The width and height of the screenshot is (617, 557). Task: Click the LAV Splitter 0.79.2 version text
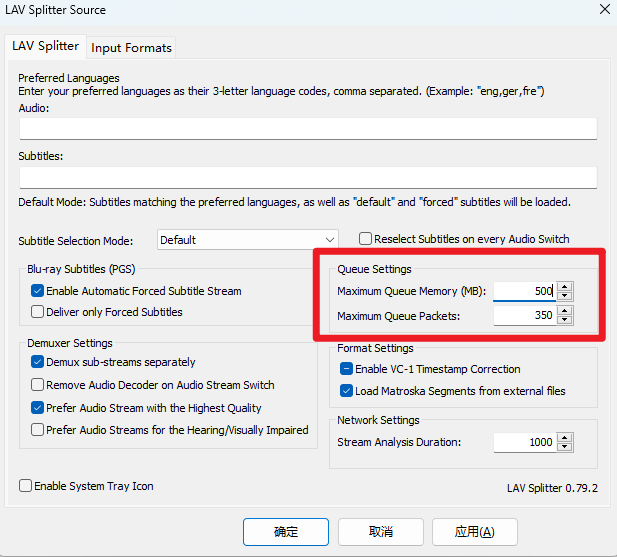tap(552, 488)
